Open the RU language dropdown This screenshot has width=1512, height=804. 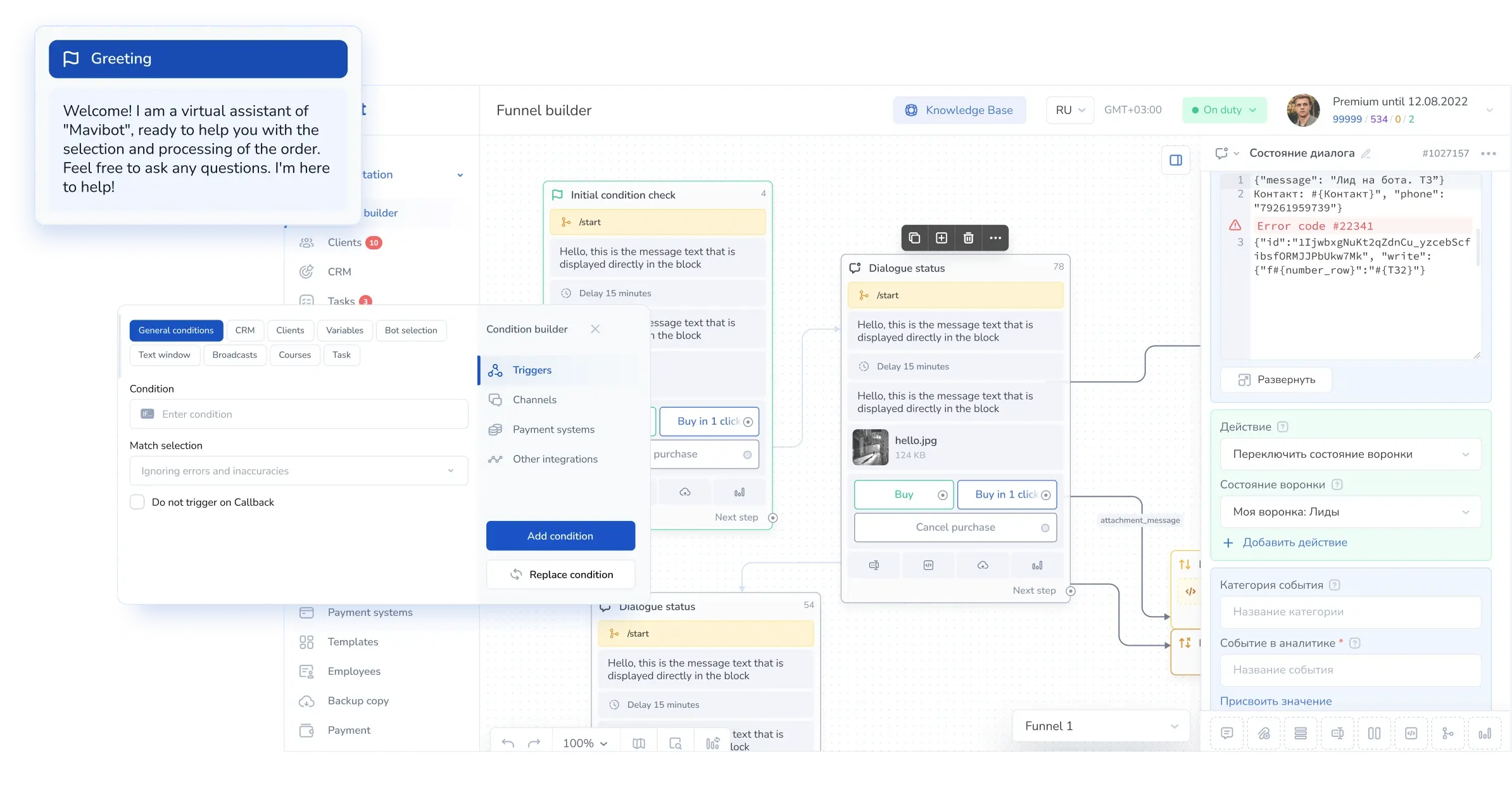(1070, 110)
